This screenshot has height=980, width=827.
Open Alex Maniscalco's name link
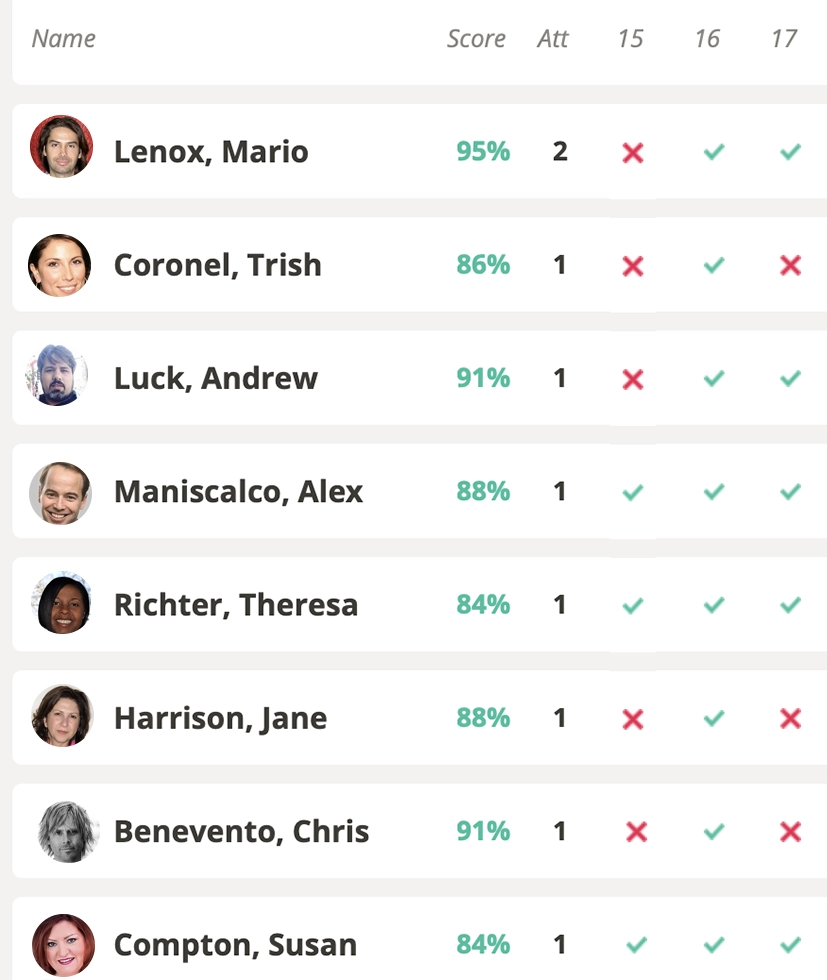click(x=238, y=492)
